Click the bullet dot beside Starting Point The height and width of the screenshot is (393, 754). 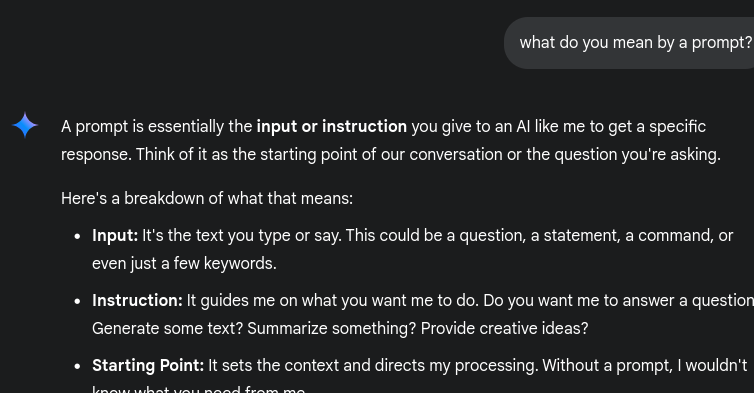tap(77, 366)
